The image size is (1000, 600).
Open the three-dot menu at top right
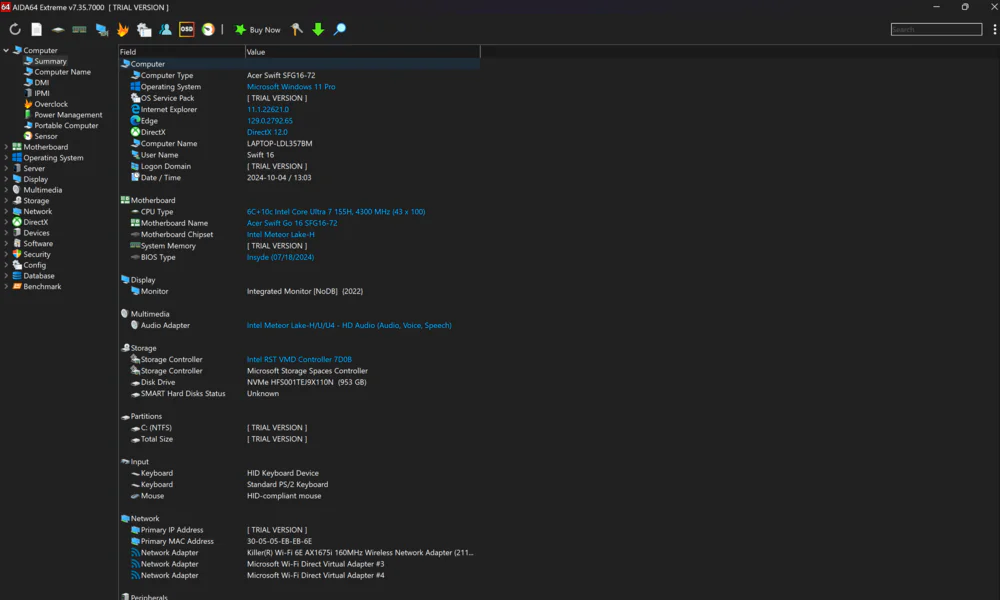click(x=994, y=29)
